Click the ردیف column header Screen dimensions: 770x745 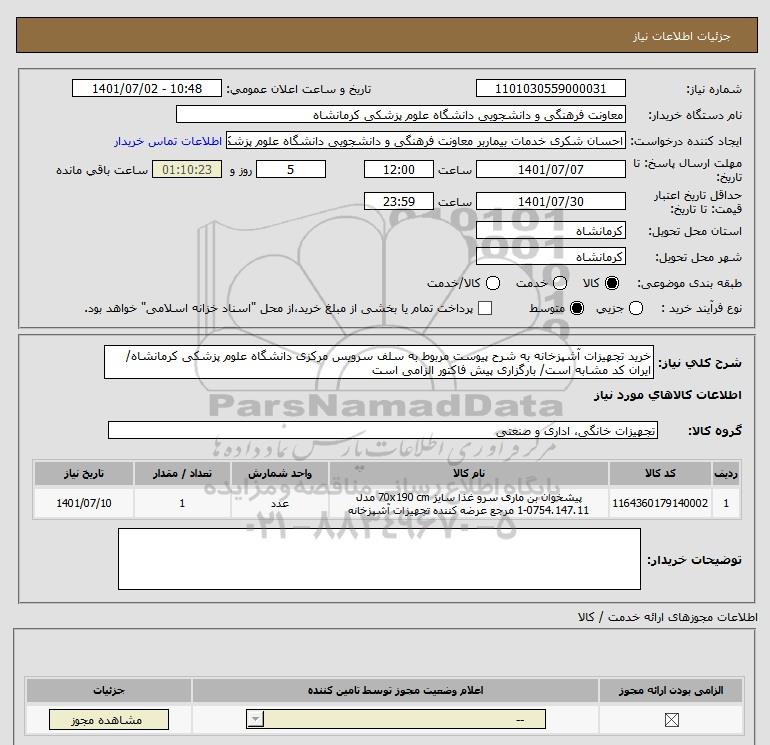coord(726,473)
